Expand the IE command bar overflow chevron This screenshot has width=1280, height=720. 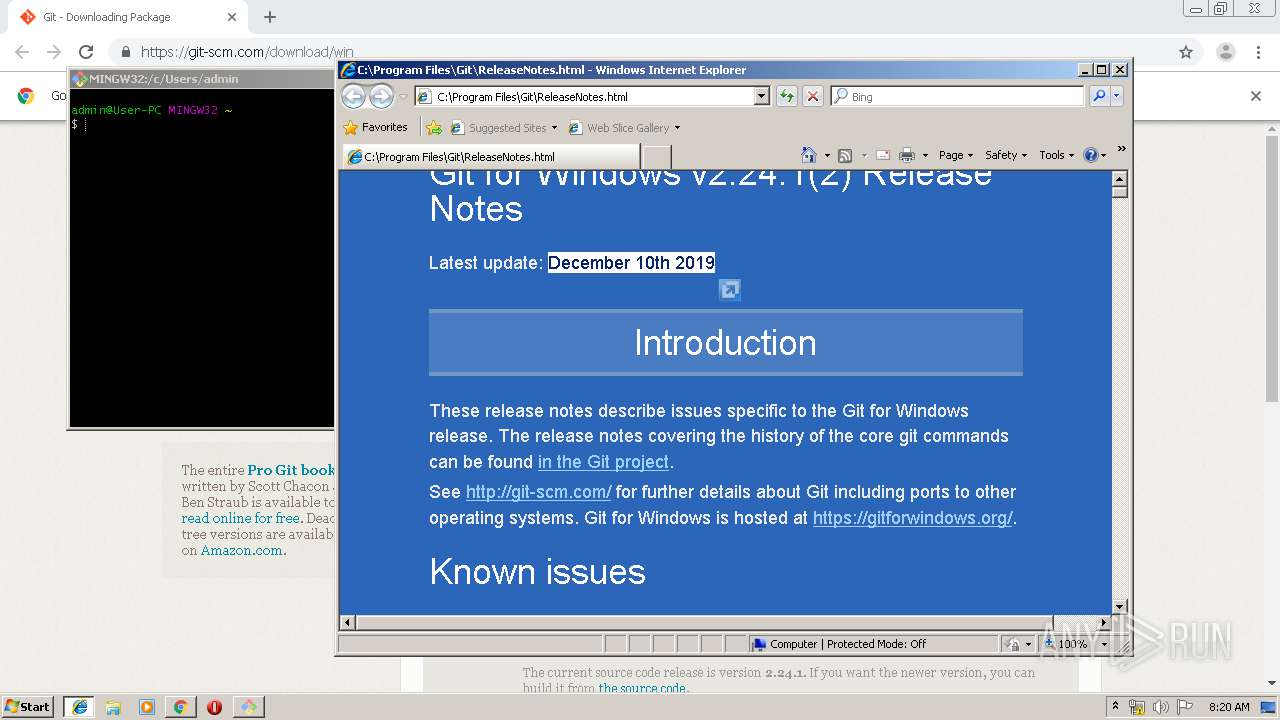(1121, 149)
